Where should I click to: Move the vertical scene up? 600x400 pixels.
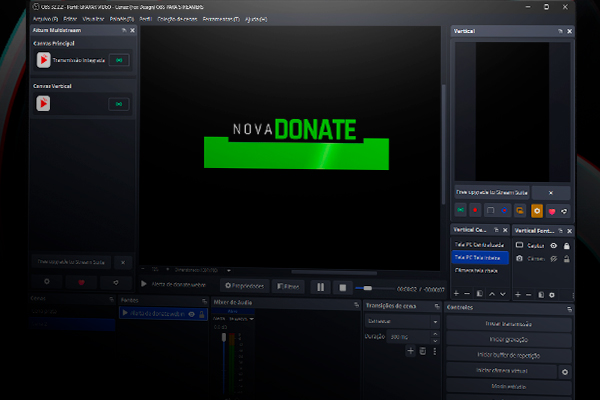pyautogui.click(x=492, y=294)
